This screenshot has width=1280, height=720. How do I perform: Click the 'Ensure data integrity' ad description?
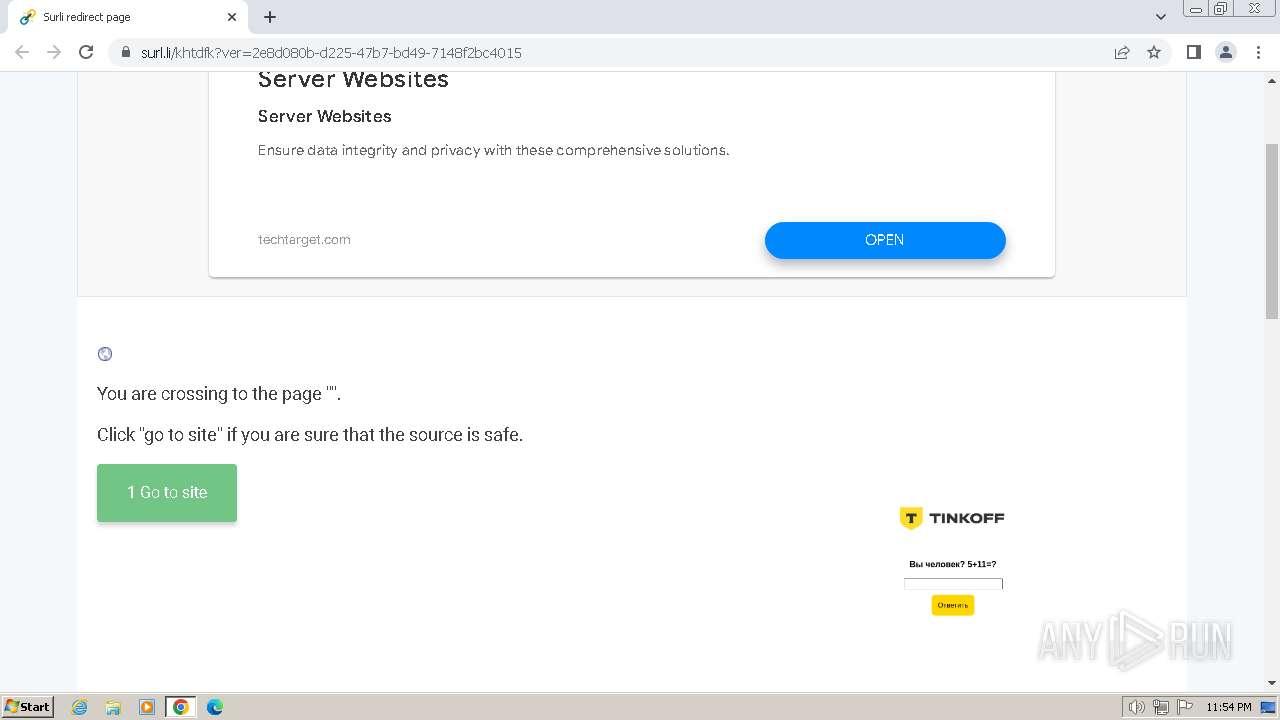[494, 151]
